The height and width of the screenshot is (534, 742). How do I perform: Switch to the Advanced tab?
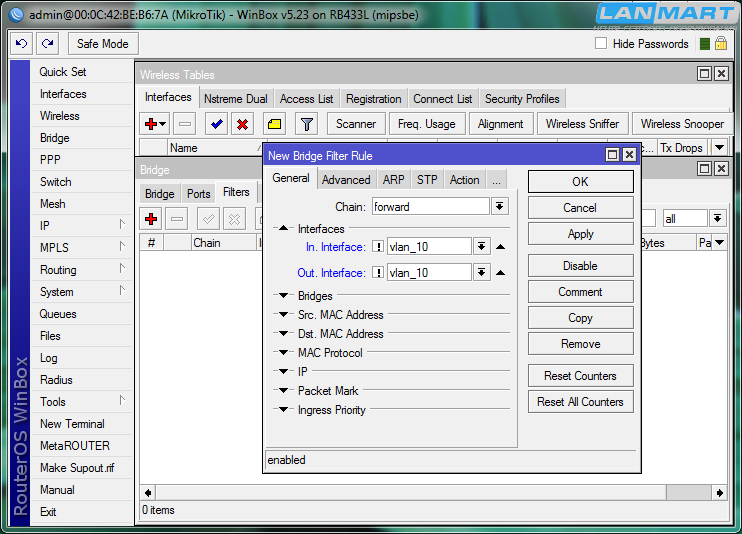click(346, 180)
